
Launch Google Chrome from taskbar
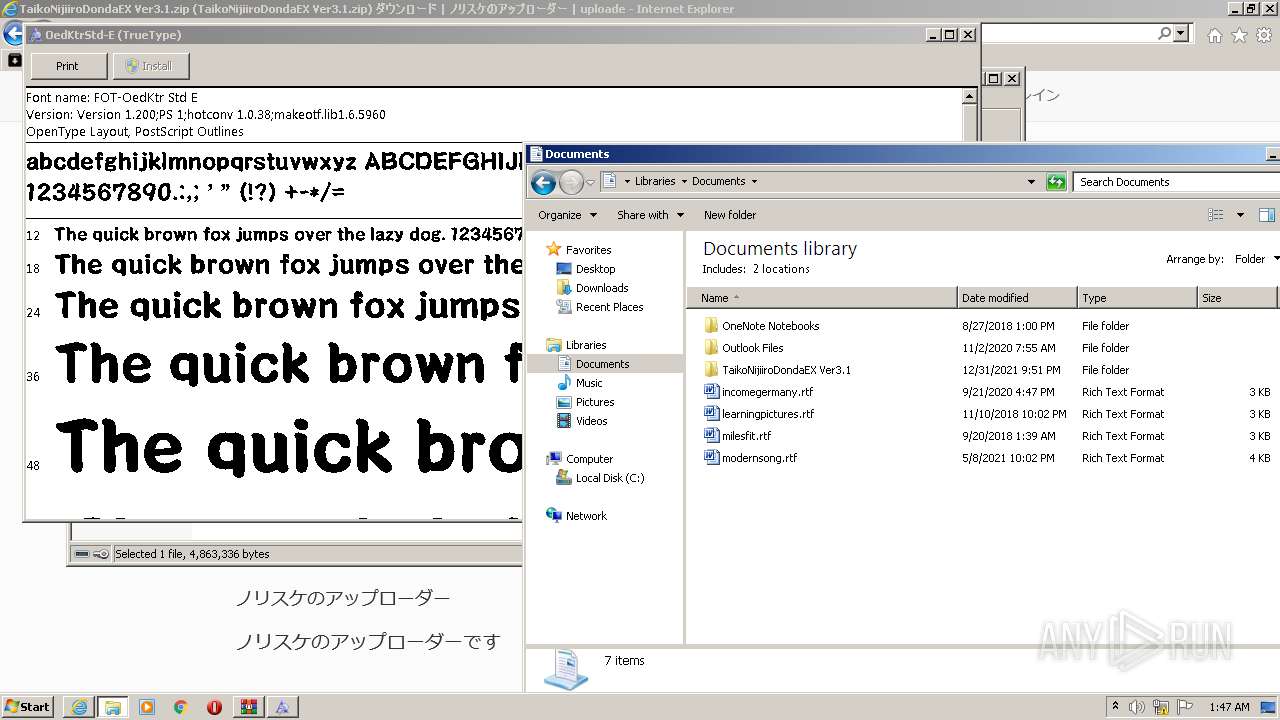tap(181, 706)
